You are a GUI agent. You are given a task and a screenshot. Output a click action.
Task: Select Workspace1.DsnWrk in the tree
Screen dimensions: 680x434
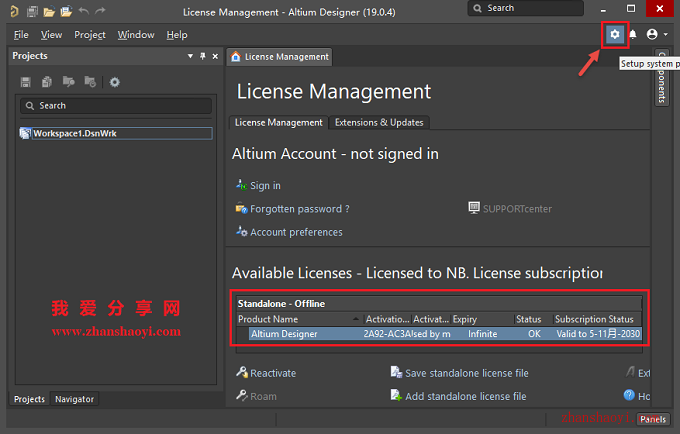pyautogui.click(x=116, y=134)
